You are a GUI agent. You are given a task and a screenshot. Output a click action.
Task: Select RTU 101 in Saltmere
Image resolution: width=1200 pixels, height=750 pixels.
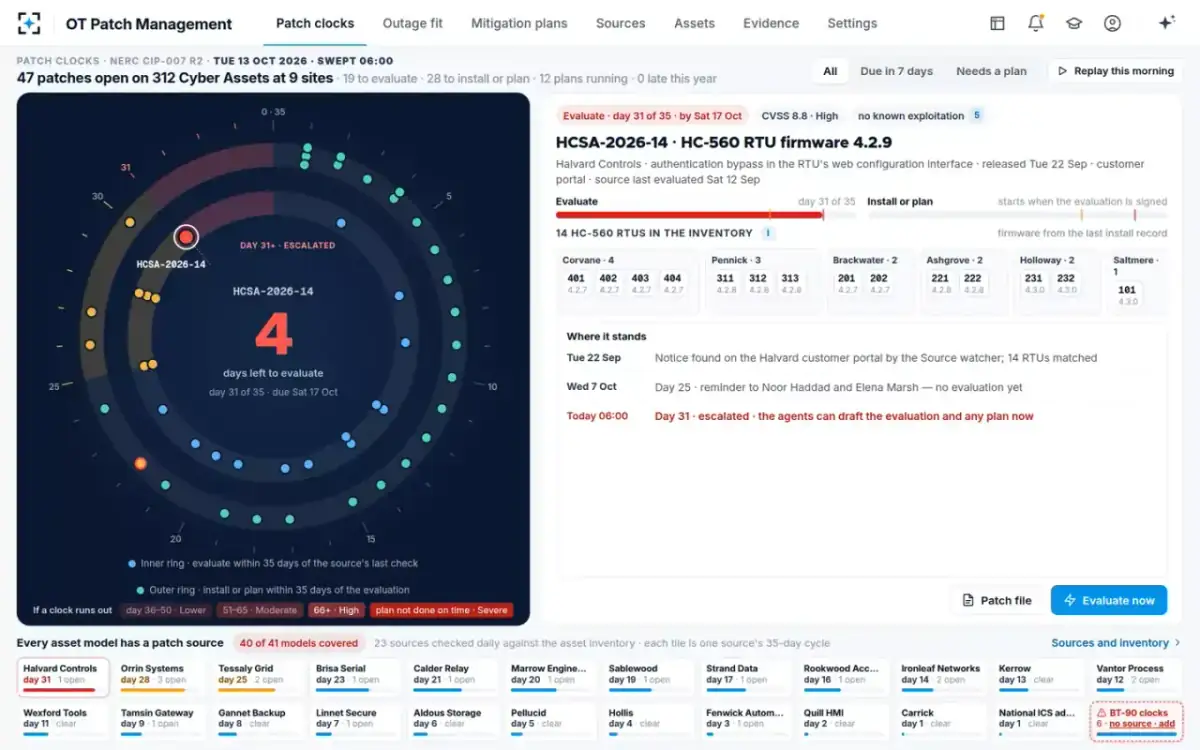[x=1128, y=295]
